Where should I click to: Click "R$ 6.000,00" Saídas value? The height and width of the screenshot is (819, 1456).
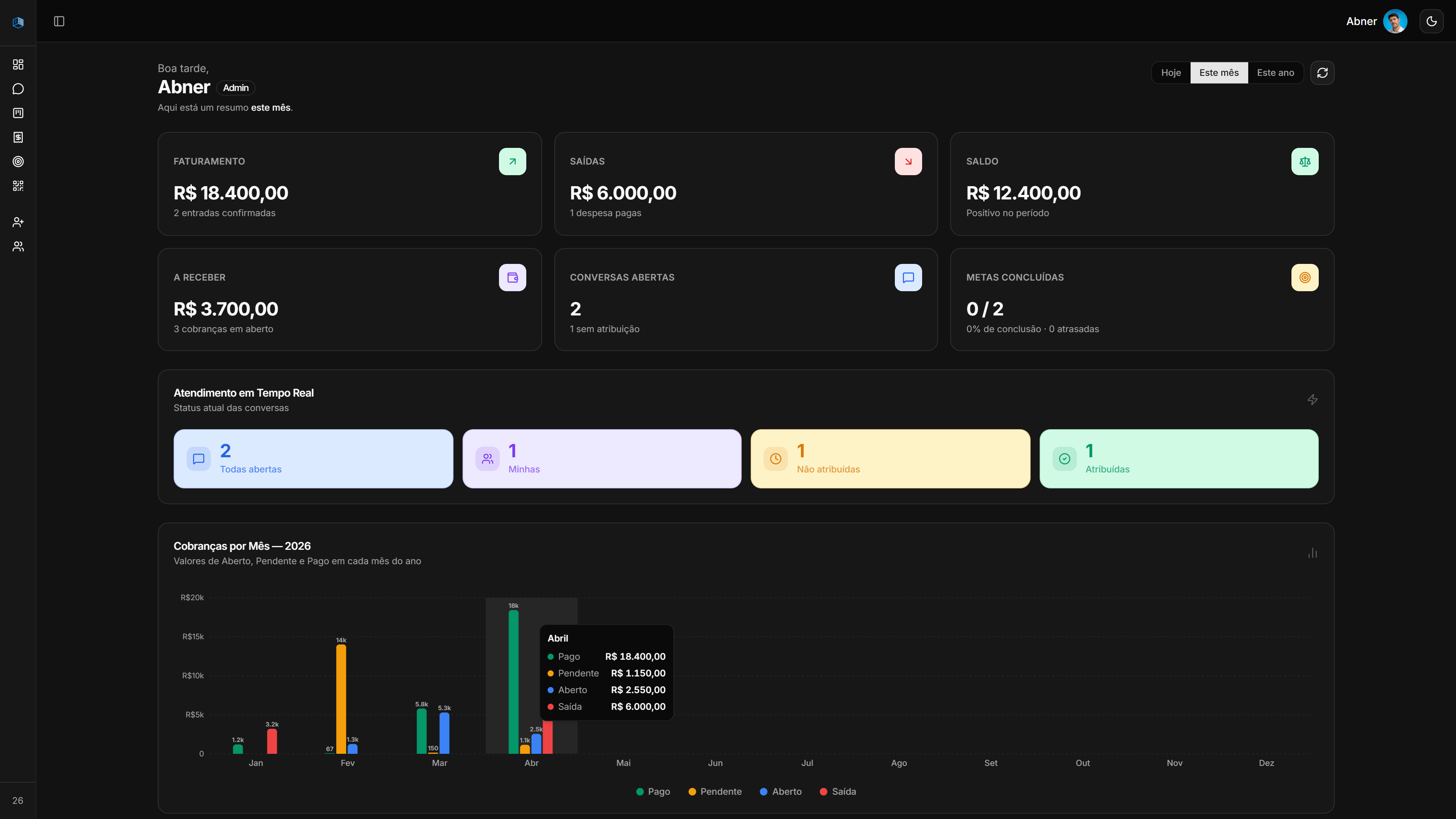(623, 193)
